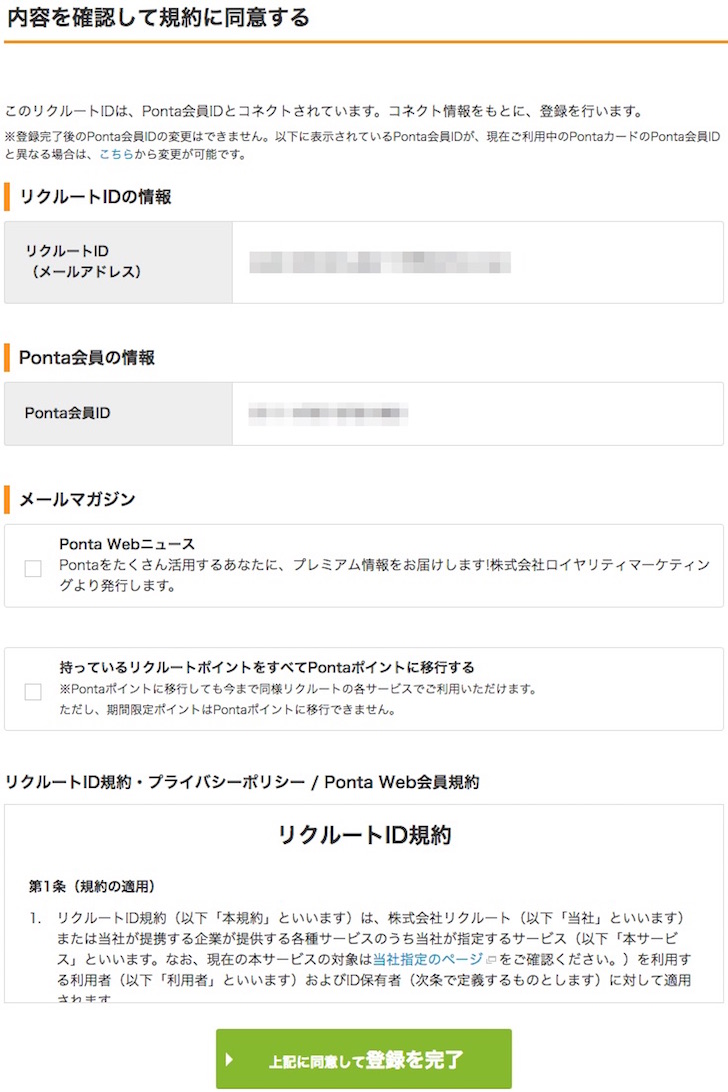Select the リクルートID email address field

(380, 262)
